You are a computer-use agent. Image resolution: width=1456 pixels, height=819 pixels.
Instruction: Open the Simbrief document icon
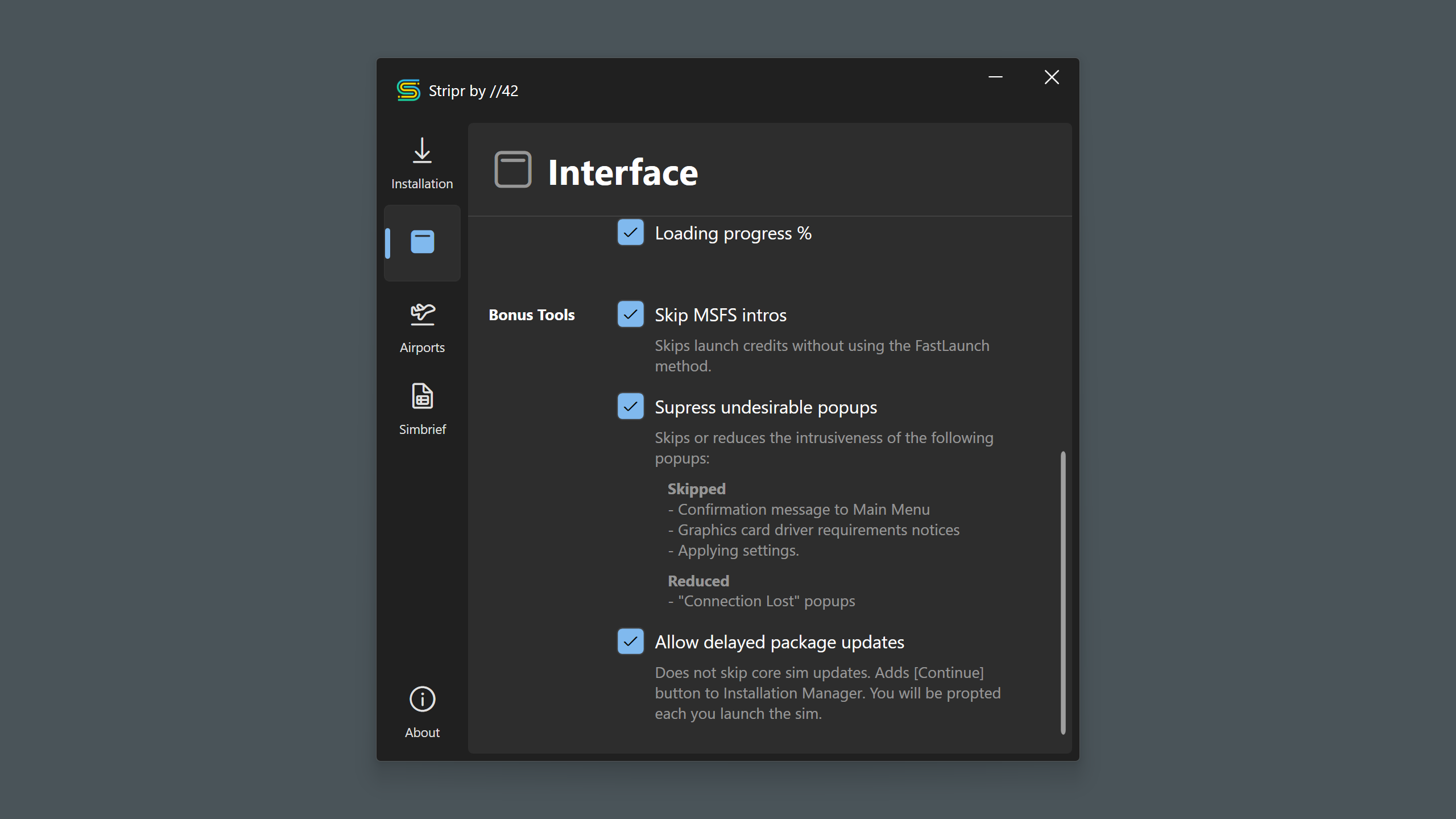pyautogui.click(x=422, y=396)
